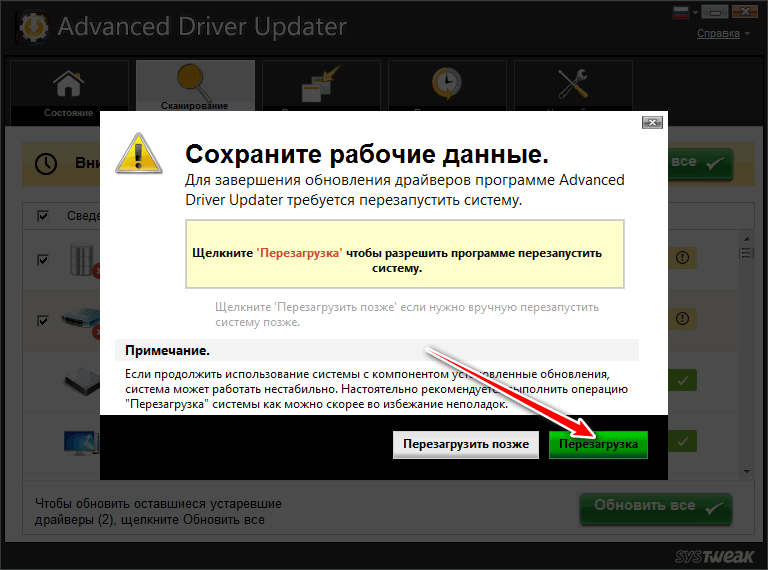Click the storage cylinder device icon

[x=83, y=260]
